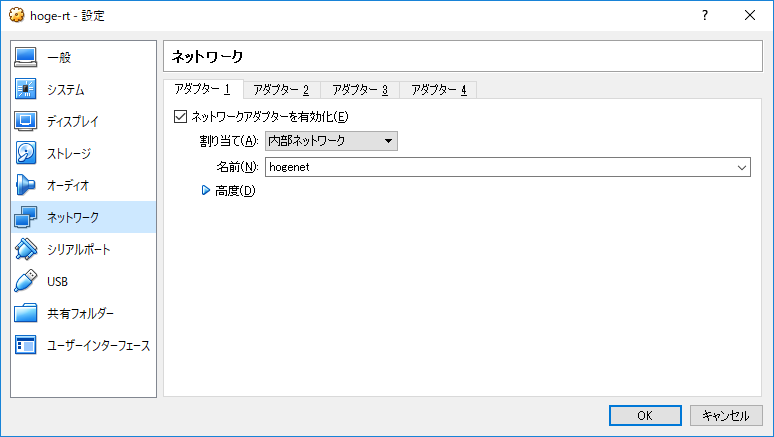This screenshot has width=774, height=437.
Task: Click the キャンセル button
Action: [x=726, y=415]
